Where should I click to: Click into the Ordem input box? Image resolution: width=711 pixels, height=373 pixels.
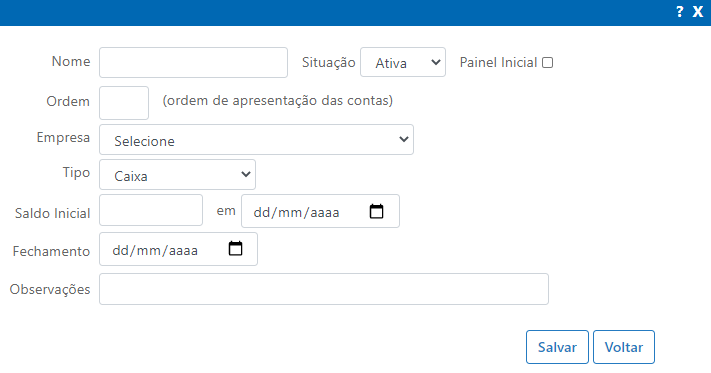124,103
